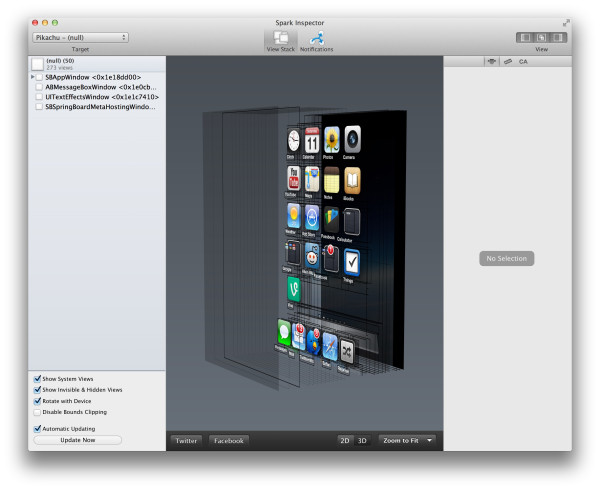Viewport: 600px width, 490px height.
Task: Click the Photos sunflower app icon
Action: pos(330,140)
